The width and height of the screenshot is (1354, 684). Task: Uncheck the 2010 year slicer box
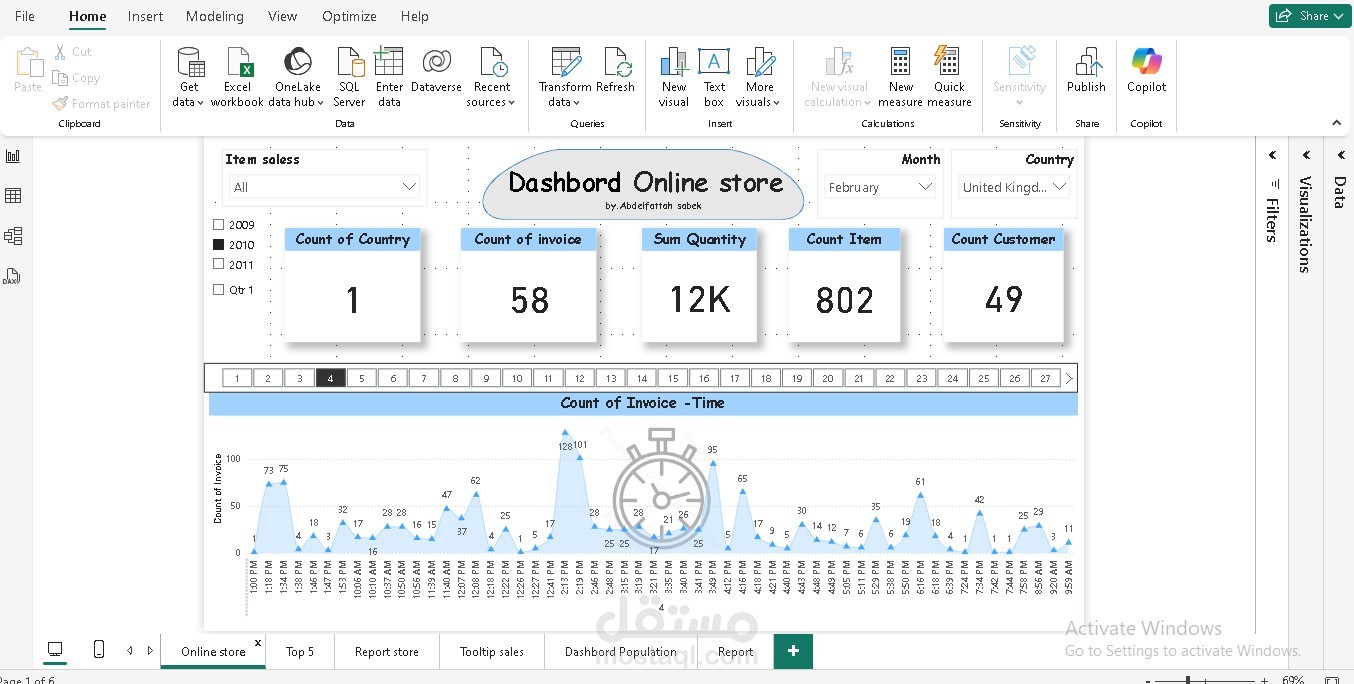[x=219, y=244]
